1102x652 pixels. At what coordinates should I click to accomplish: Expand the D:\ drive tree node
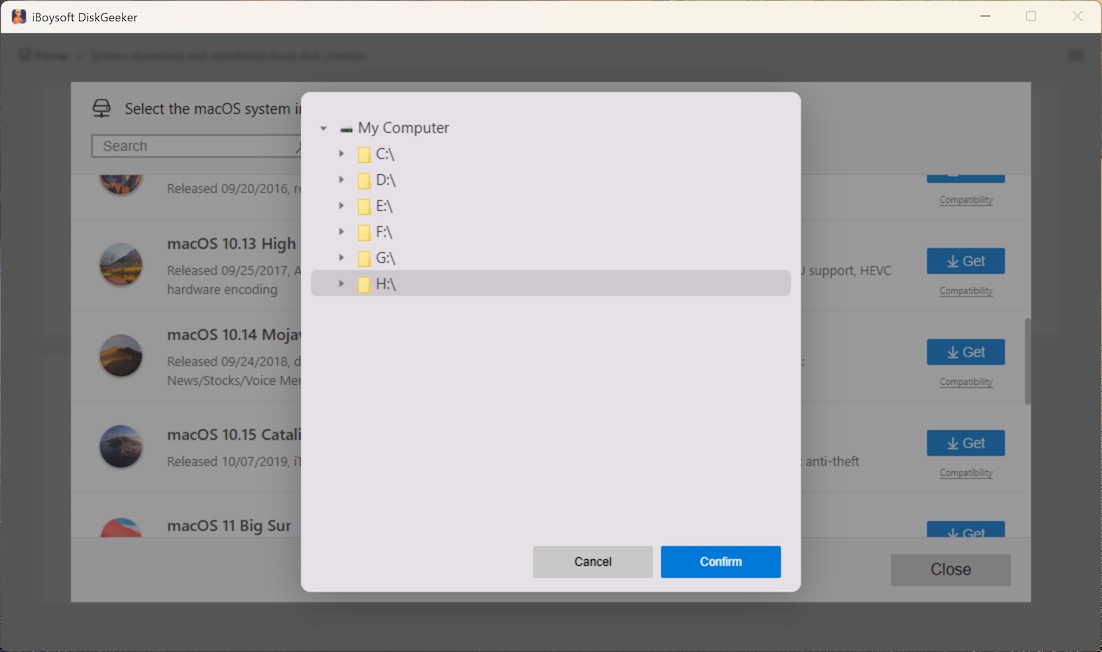click(343, 180)
